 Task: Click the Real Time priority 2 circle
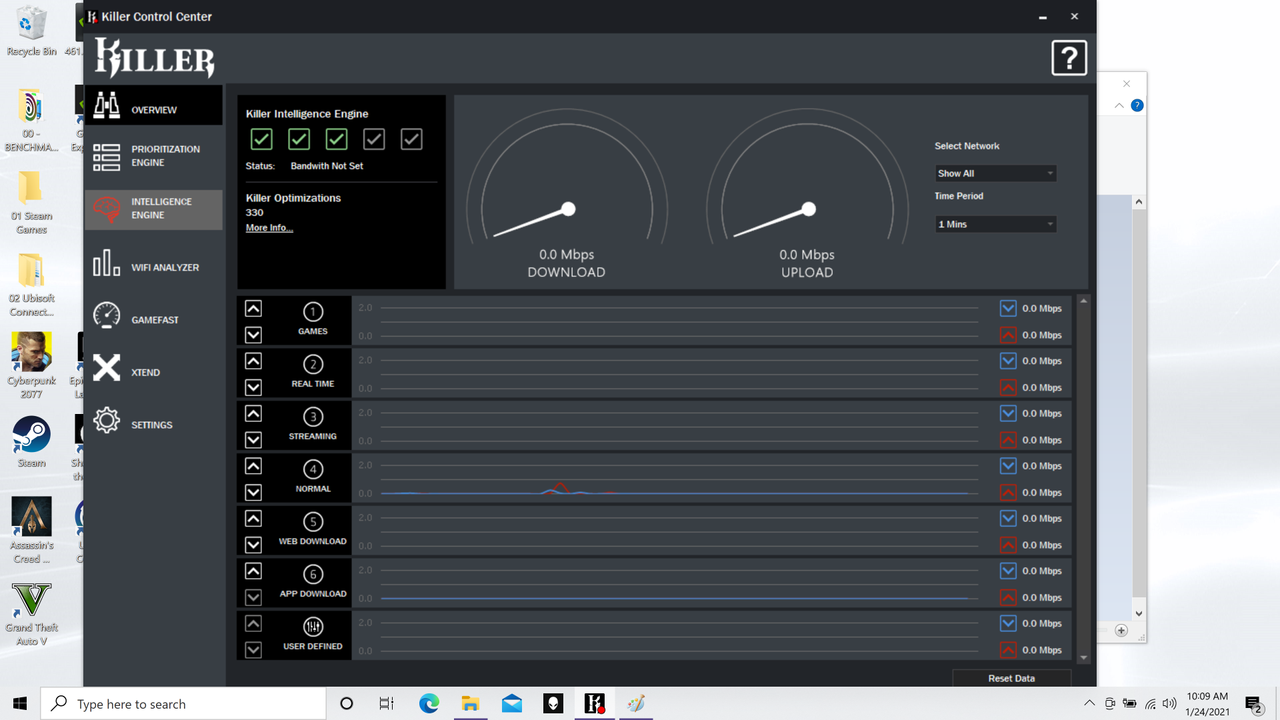tap(313, 365)
